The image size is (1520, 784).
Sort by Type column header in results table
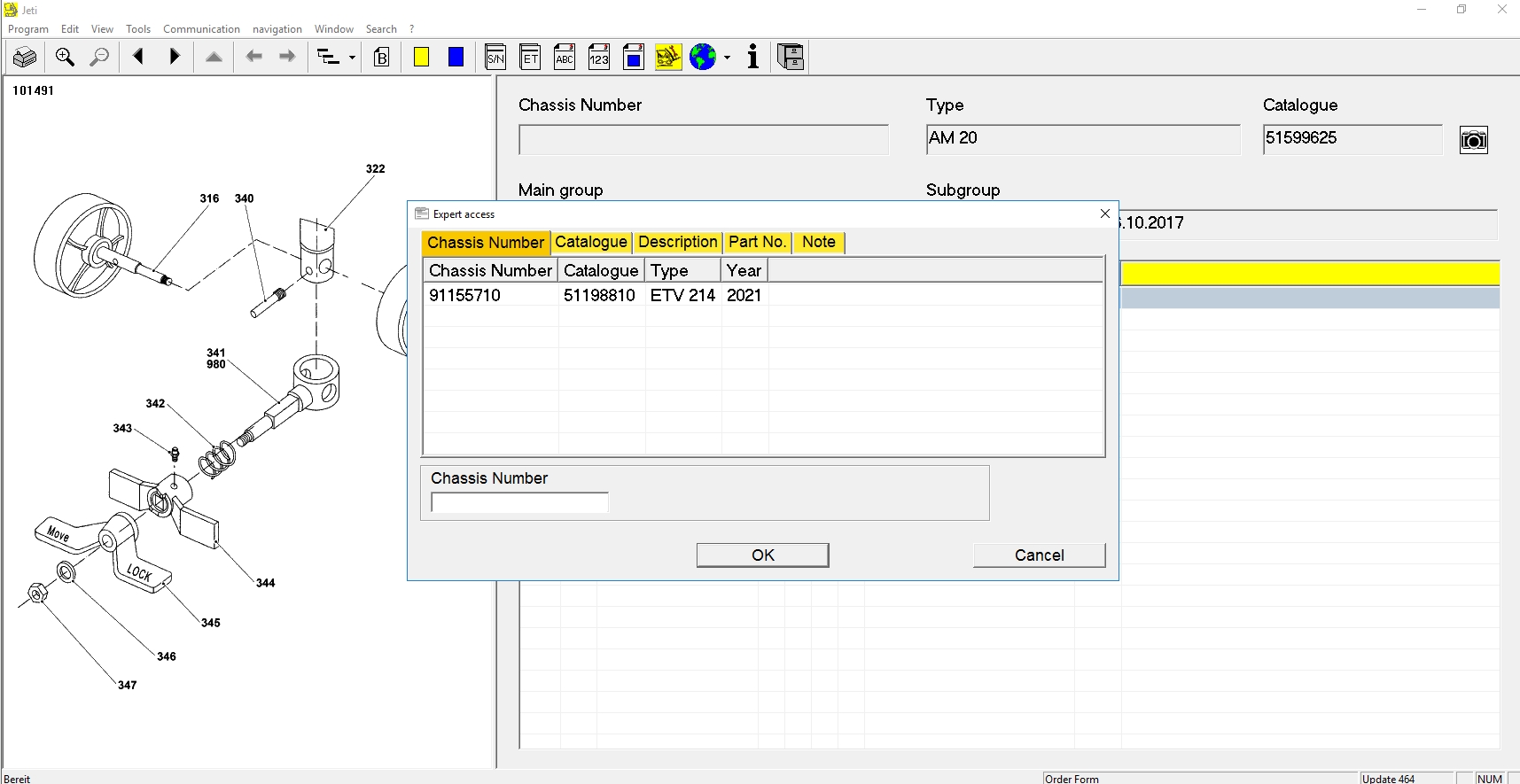click(682, 270)
